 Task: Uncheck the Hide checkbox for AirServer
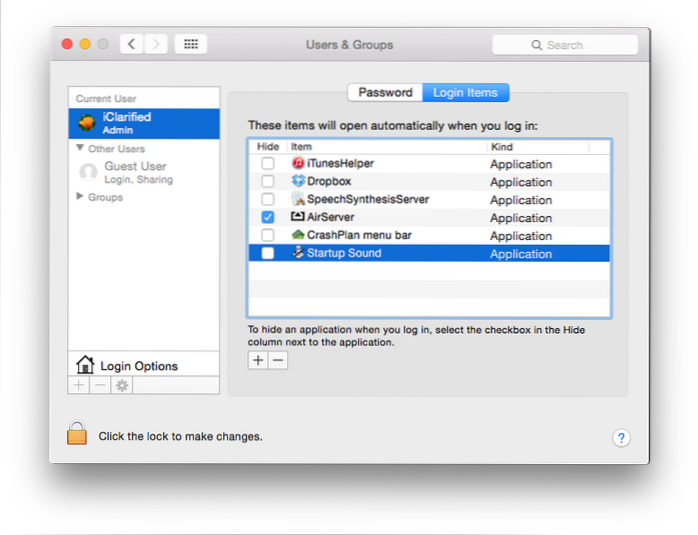267,218
